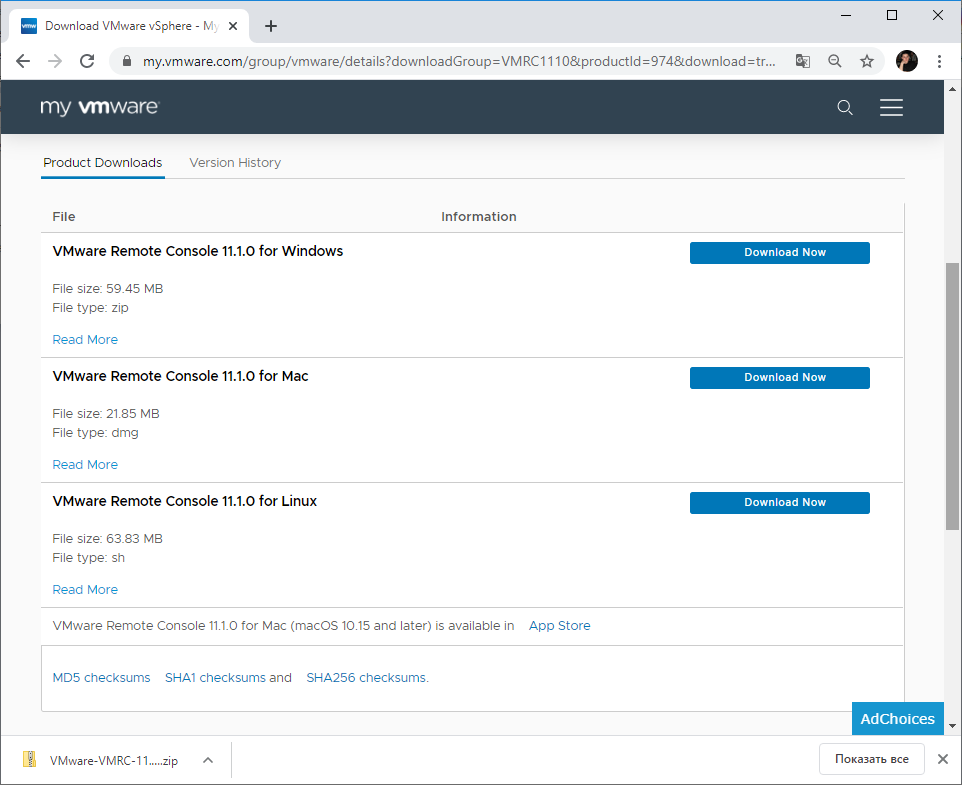The height and width of the screenshot is (785, 962).
Task: Click the scrollbar up arrow
Action: coord(952,89)
